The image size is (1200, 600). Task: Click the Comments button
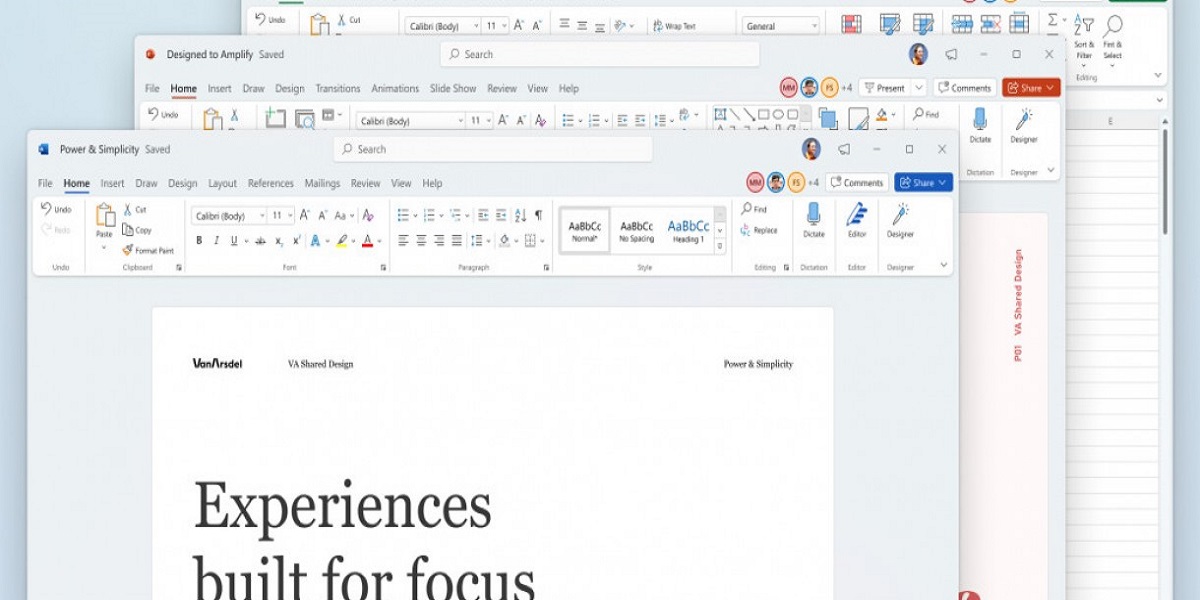click(x=856, y=182)
